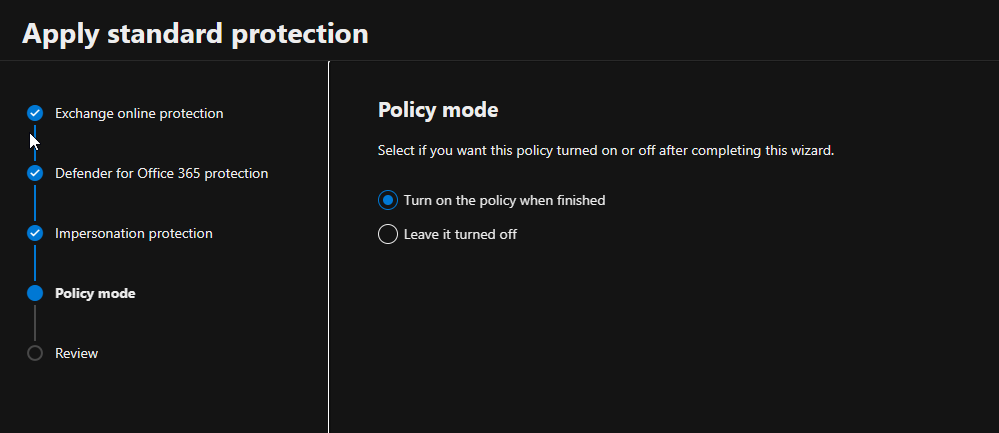Click the 'Leave it turned off' label text

point(460,235)
